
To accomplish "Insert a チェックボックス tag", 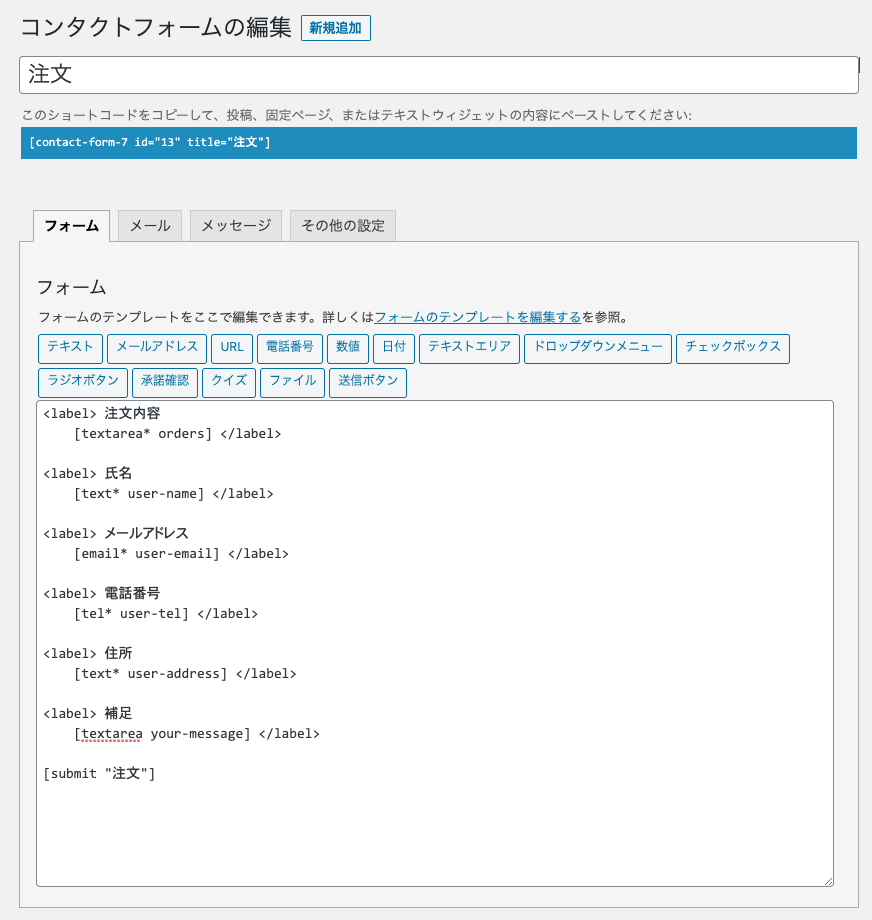I will click(x=733, y=349).
